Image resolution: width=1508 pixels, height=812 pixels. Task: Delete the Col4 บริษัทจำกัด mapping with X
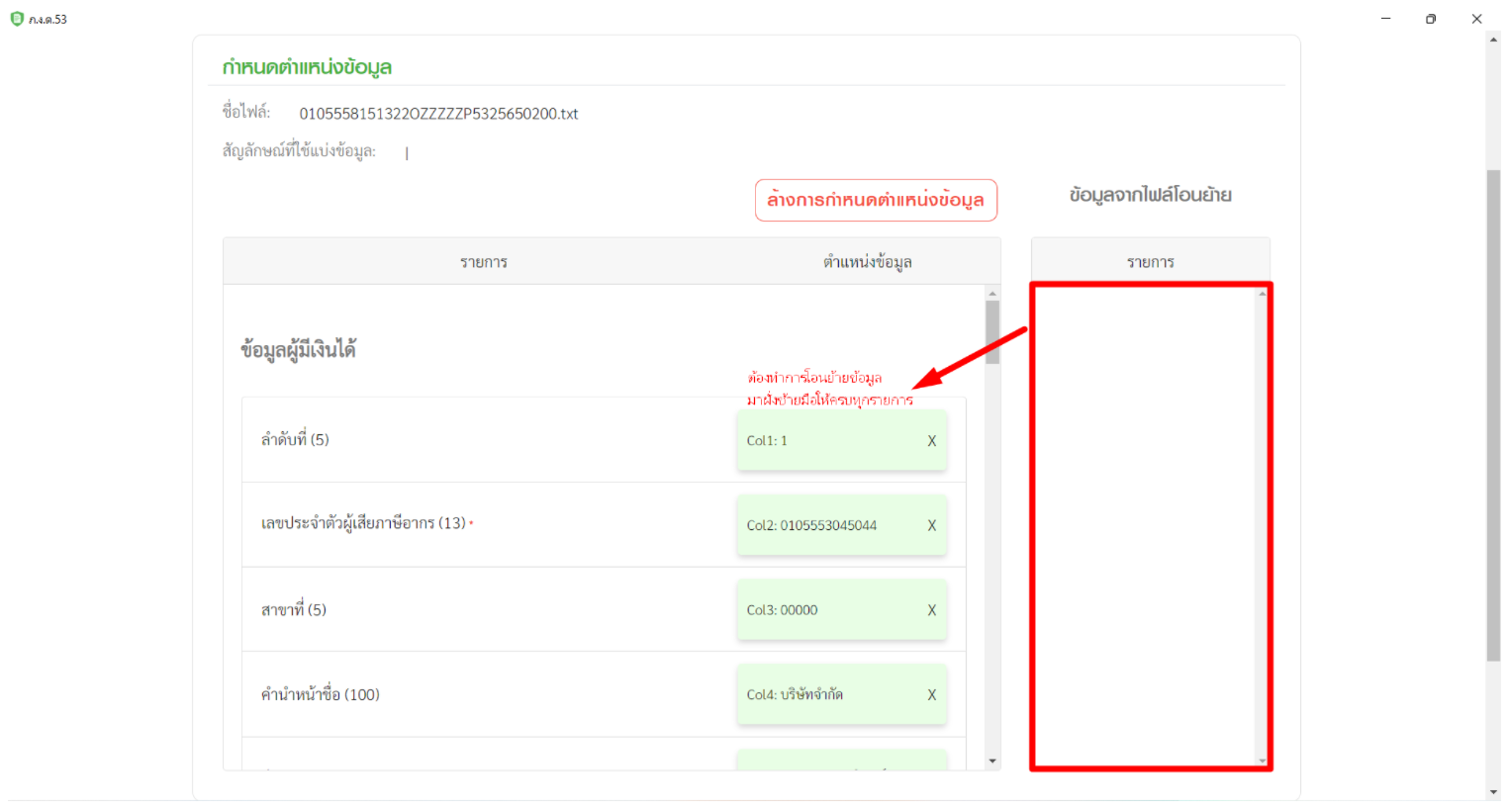[x=931, y=695]
